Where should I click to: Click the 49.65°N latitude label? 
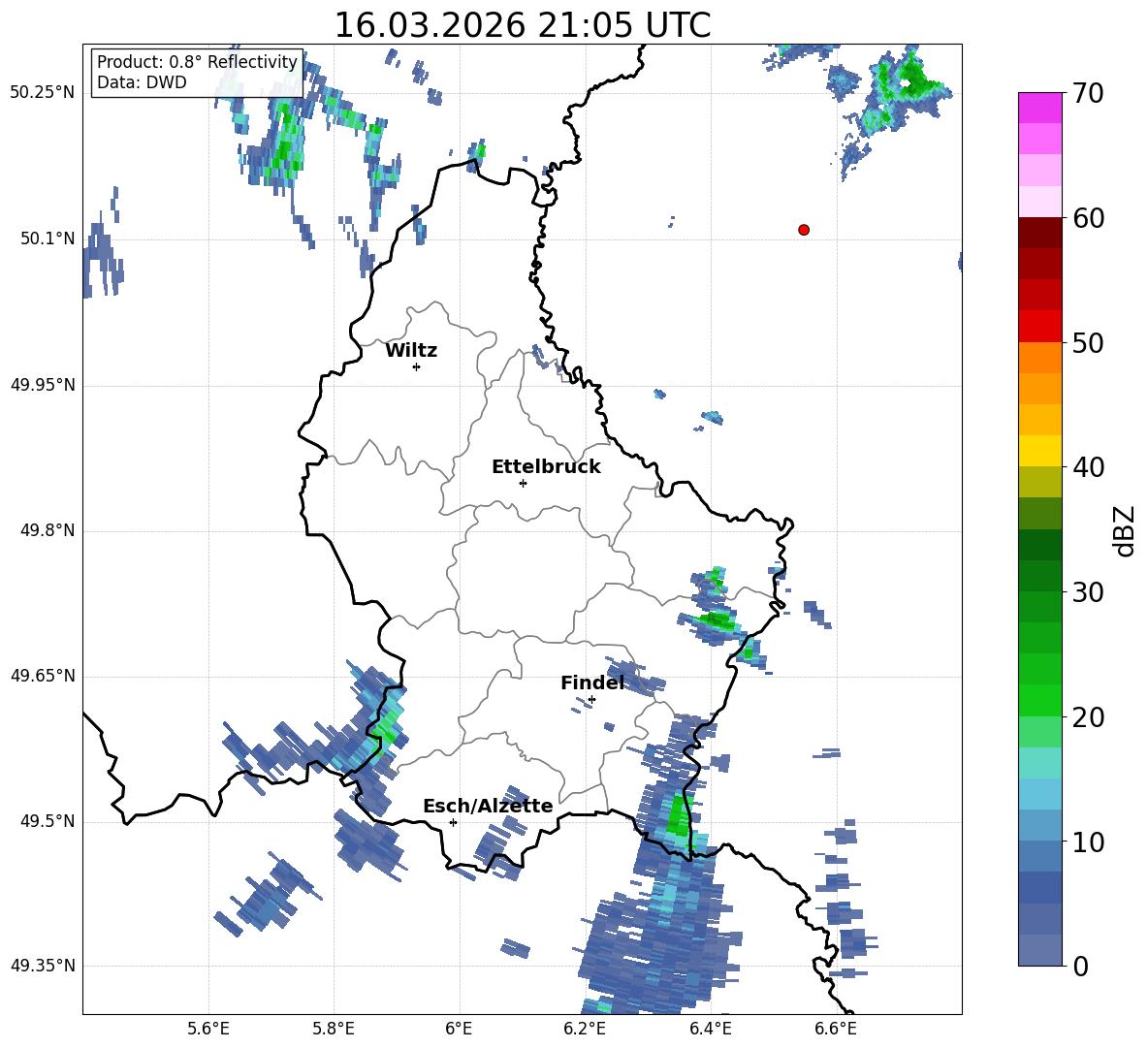[x=43, y=676]
